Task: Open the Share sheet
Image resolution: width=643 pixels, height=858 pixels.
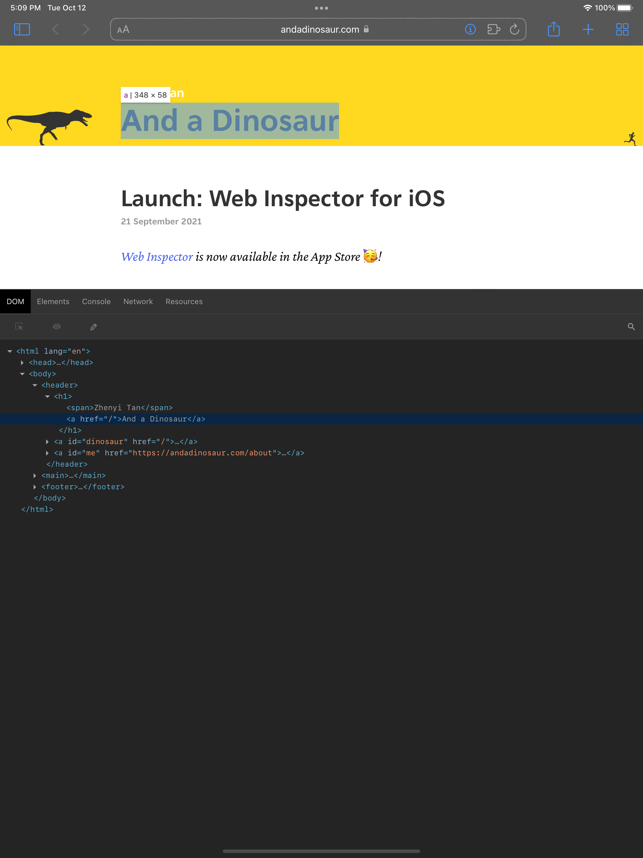Action: pos(554,29)
